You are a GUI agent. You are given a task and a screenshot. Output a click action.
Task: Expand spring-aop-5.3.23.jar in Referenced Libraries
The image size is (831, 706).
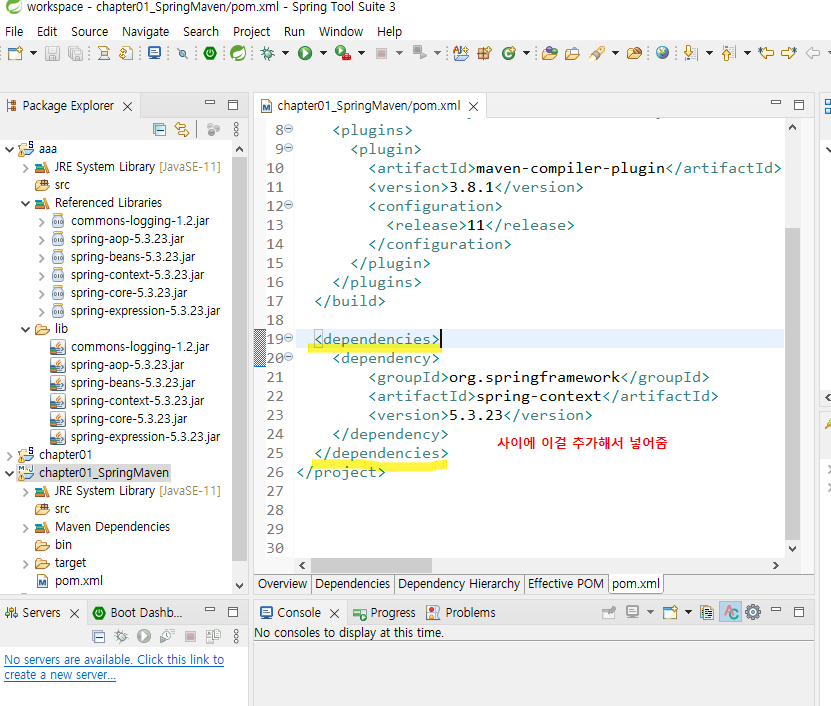pyautogui.click(x=41, y=240)
